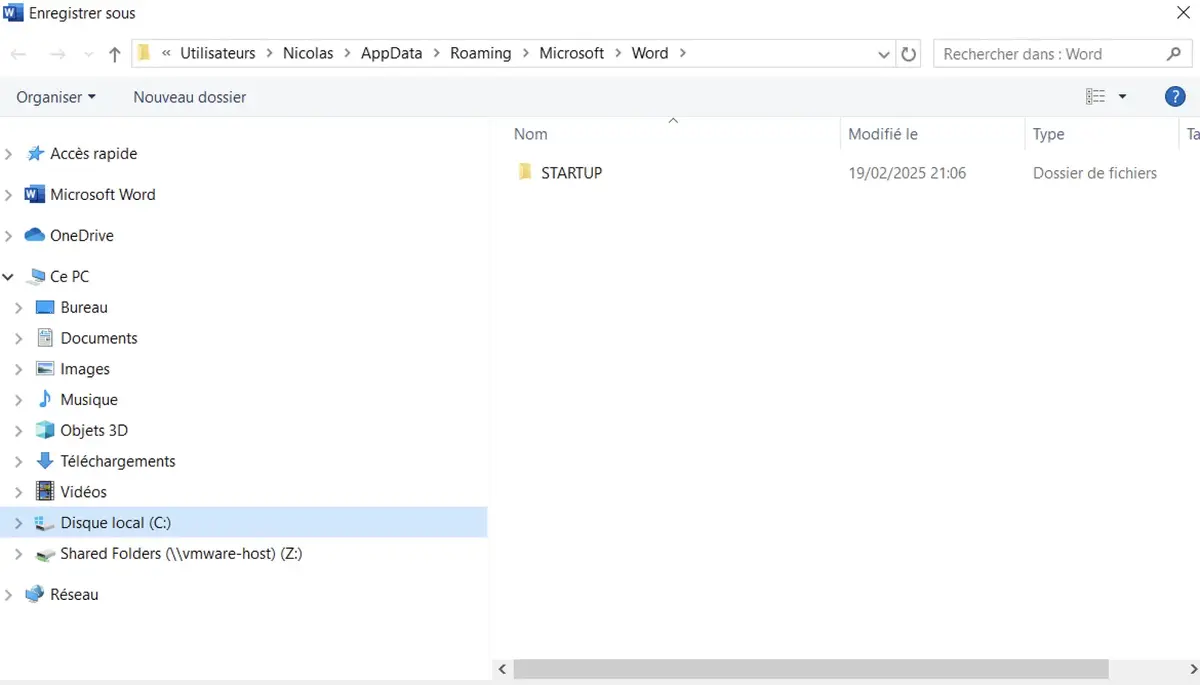Open the address bar history dropdown
This screenshot has width=1200, height=685.
coord(881,53)
